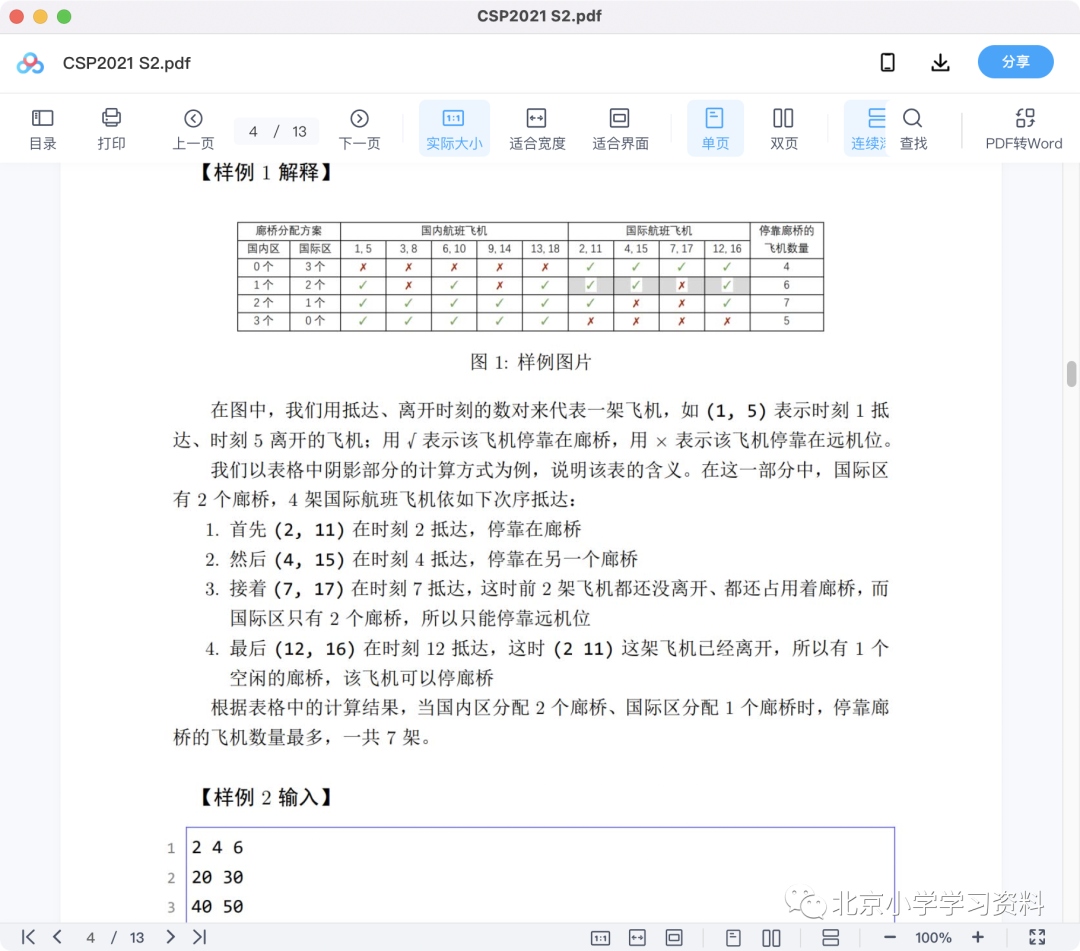1080x951 pixels.
Task: Click bottom bar fit page icon
Action: click(x=674, y=937)
